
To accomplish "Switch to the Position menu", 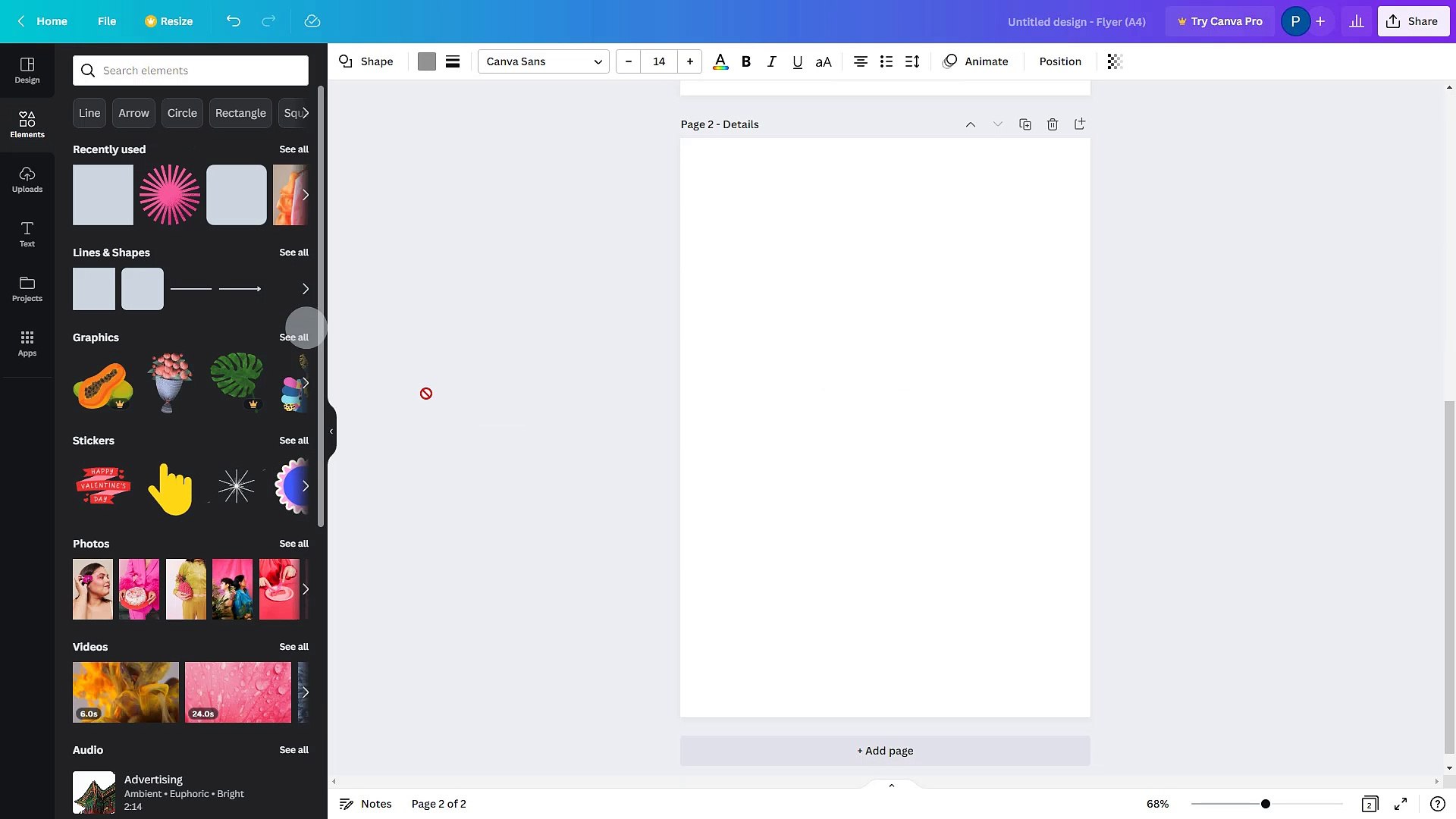I will [1059, 61].
